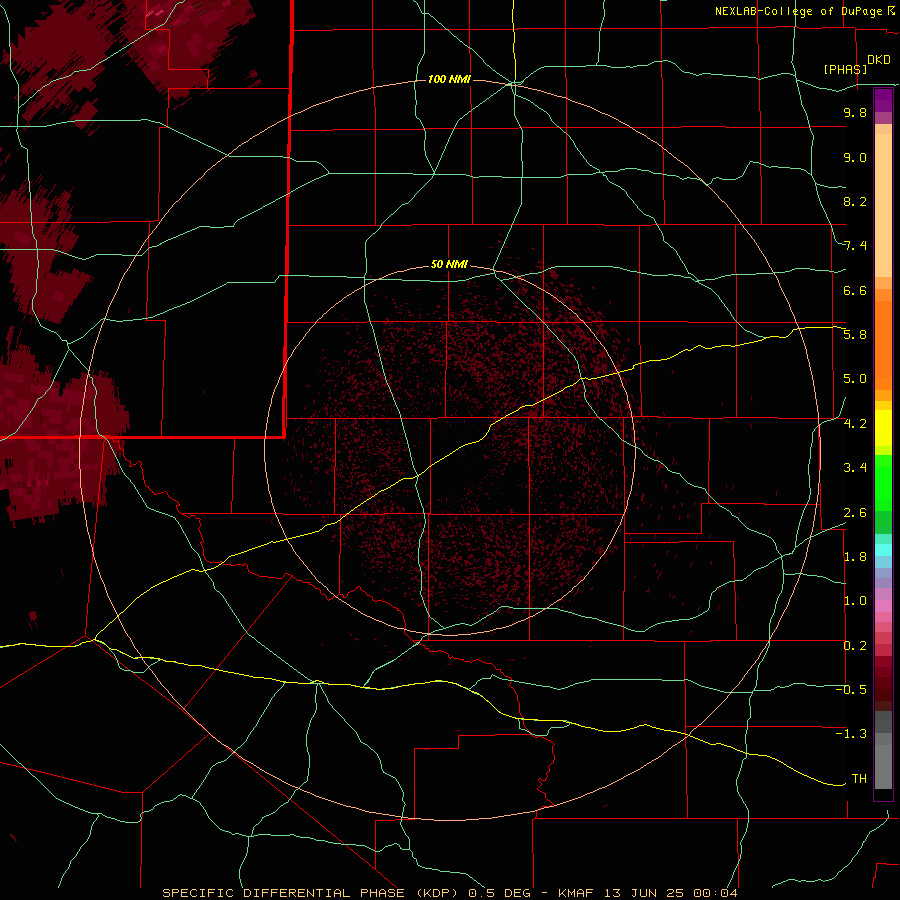Click the 1.8 scale label
Image resolution: width=900 pixels, height=900 pixels.
(x=855, y=557)
